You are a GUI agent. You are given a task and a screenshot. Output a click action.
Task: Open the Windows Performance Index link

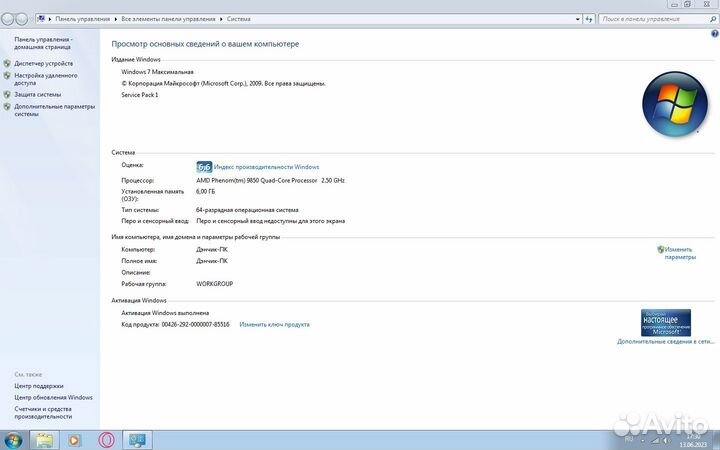[266, 167]
